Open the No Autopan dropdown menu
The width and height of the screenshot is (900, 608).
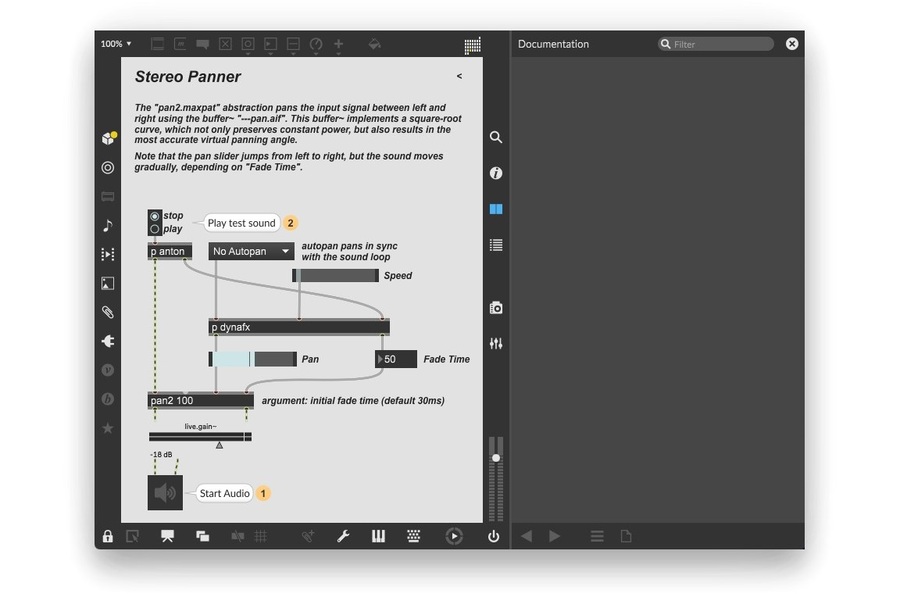(251, 251)
